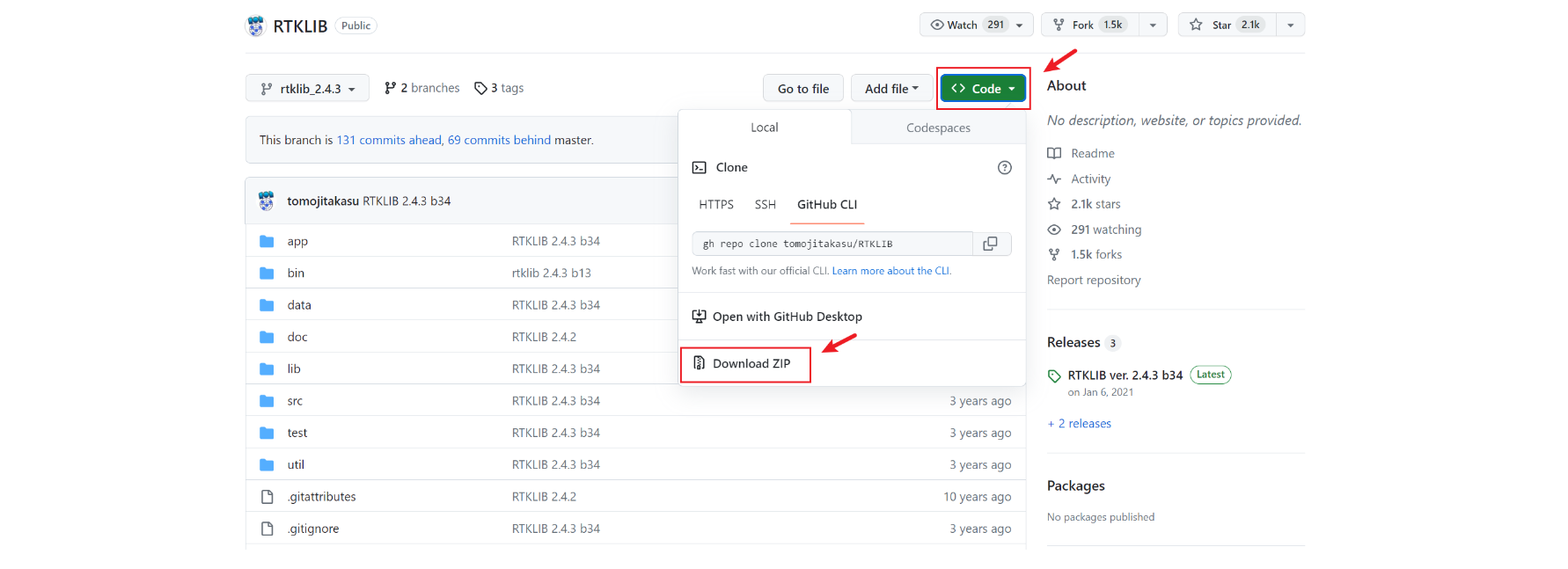Open 69 commits behind link
1568x569 pixels.
[x=499, y=140]
